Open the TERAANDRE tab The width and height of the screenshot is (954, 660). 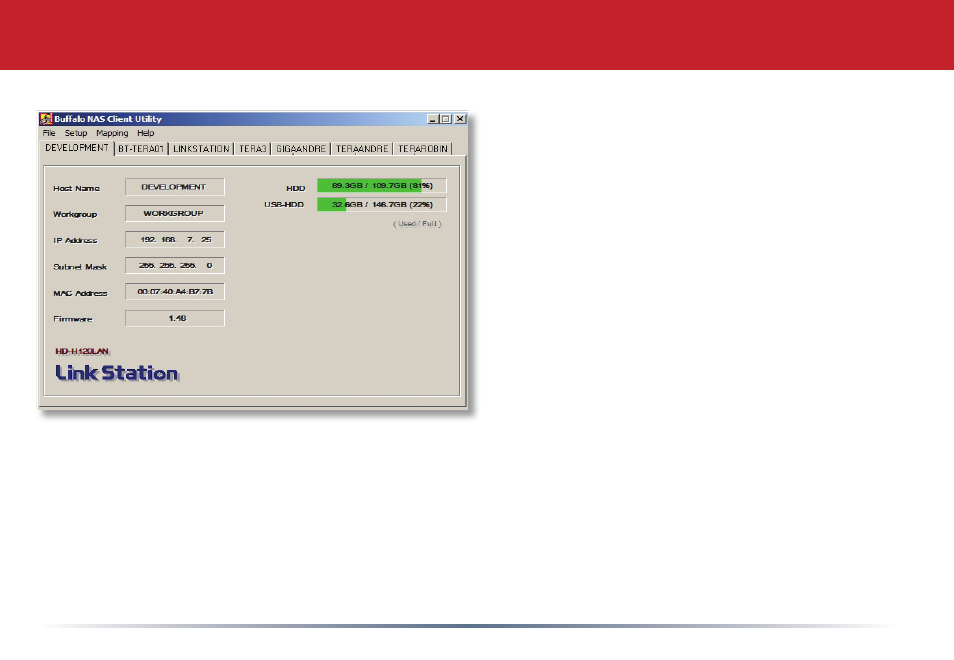(x=362, y=148)
